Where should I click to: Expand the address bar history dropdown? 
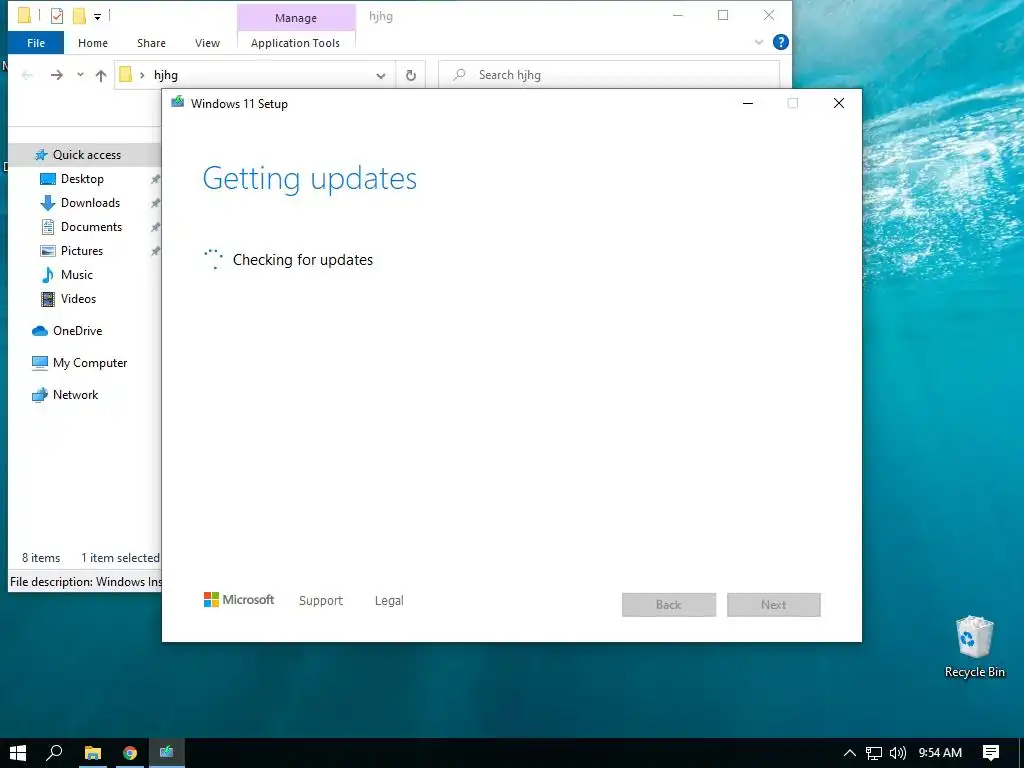[x=381, y=76]
